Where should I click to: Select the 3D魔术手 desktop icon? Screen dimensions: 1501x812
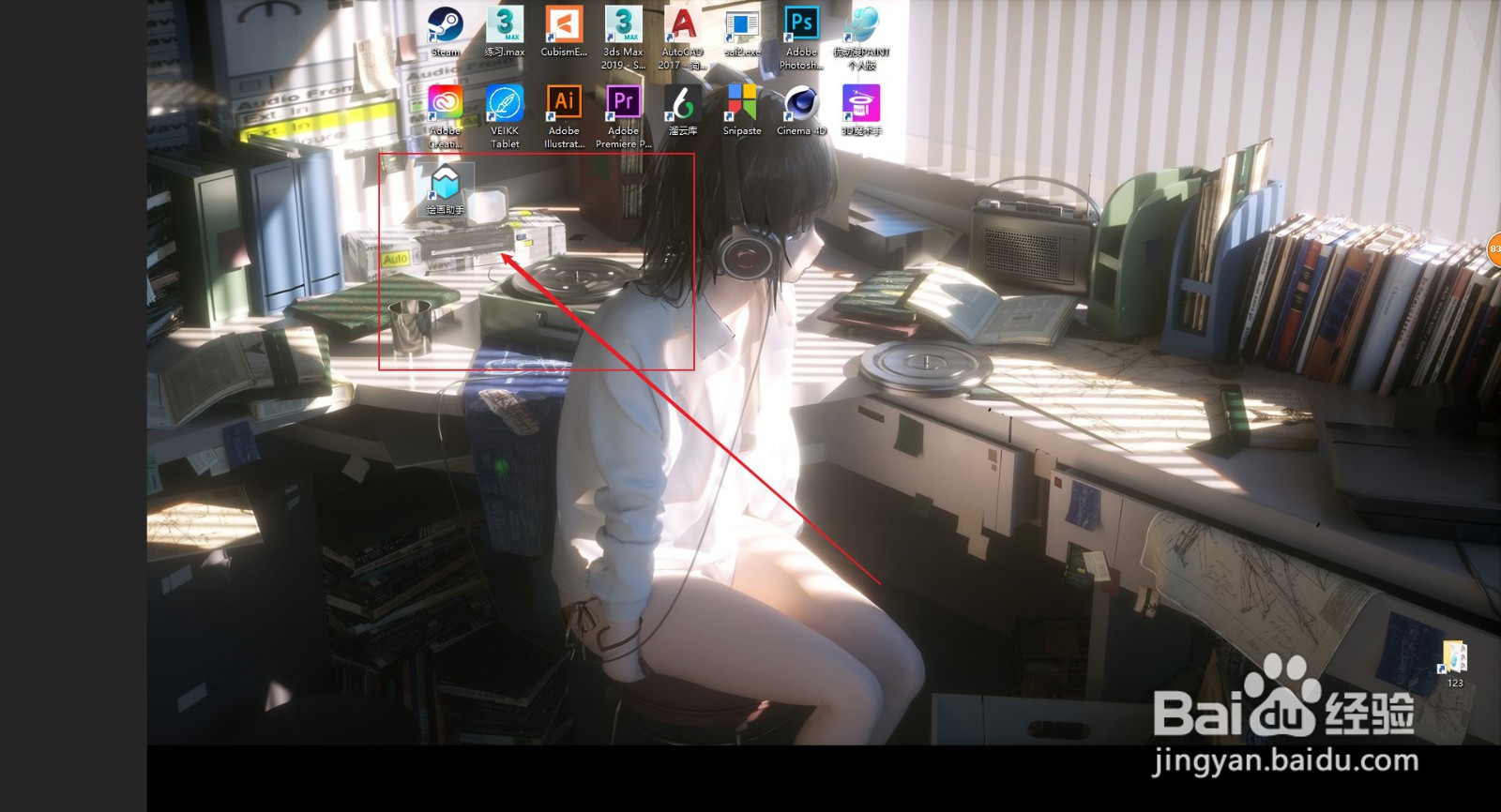click(x=861, y=111)
